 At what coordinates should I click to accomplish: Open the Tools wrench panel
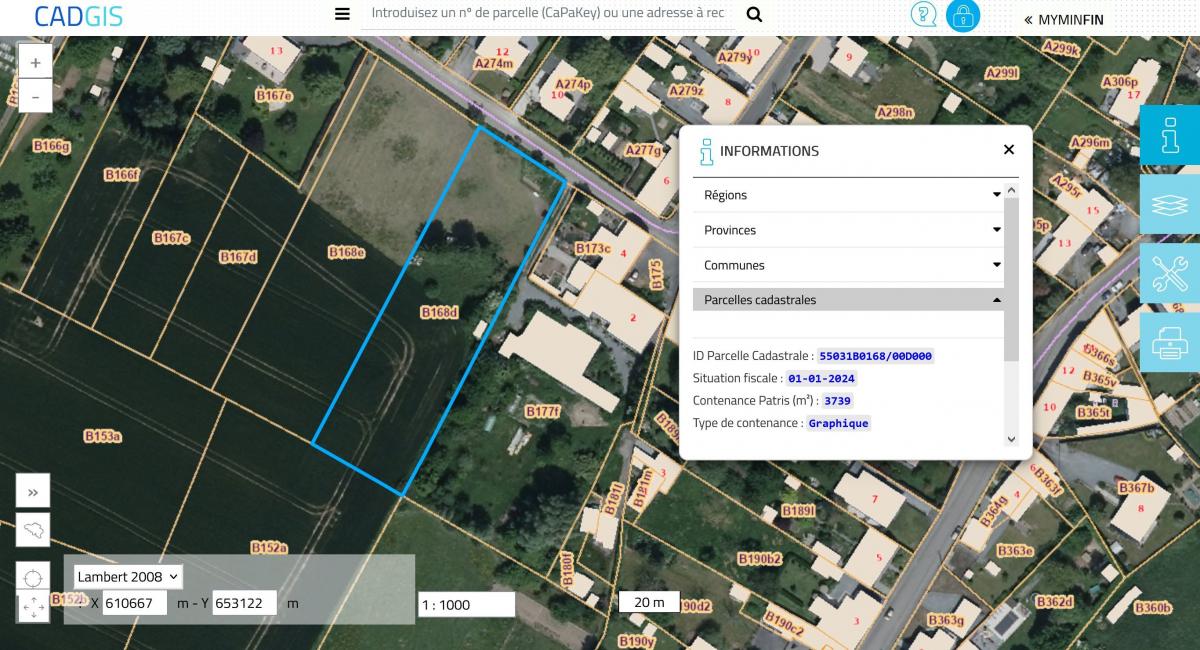point(1169,273)
